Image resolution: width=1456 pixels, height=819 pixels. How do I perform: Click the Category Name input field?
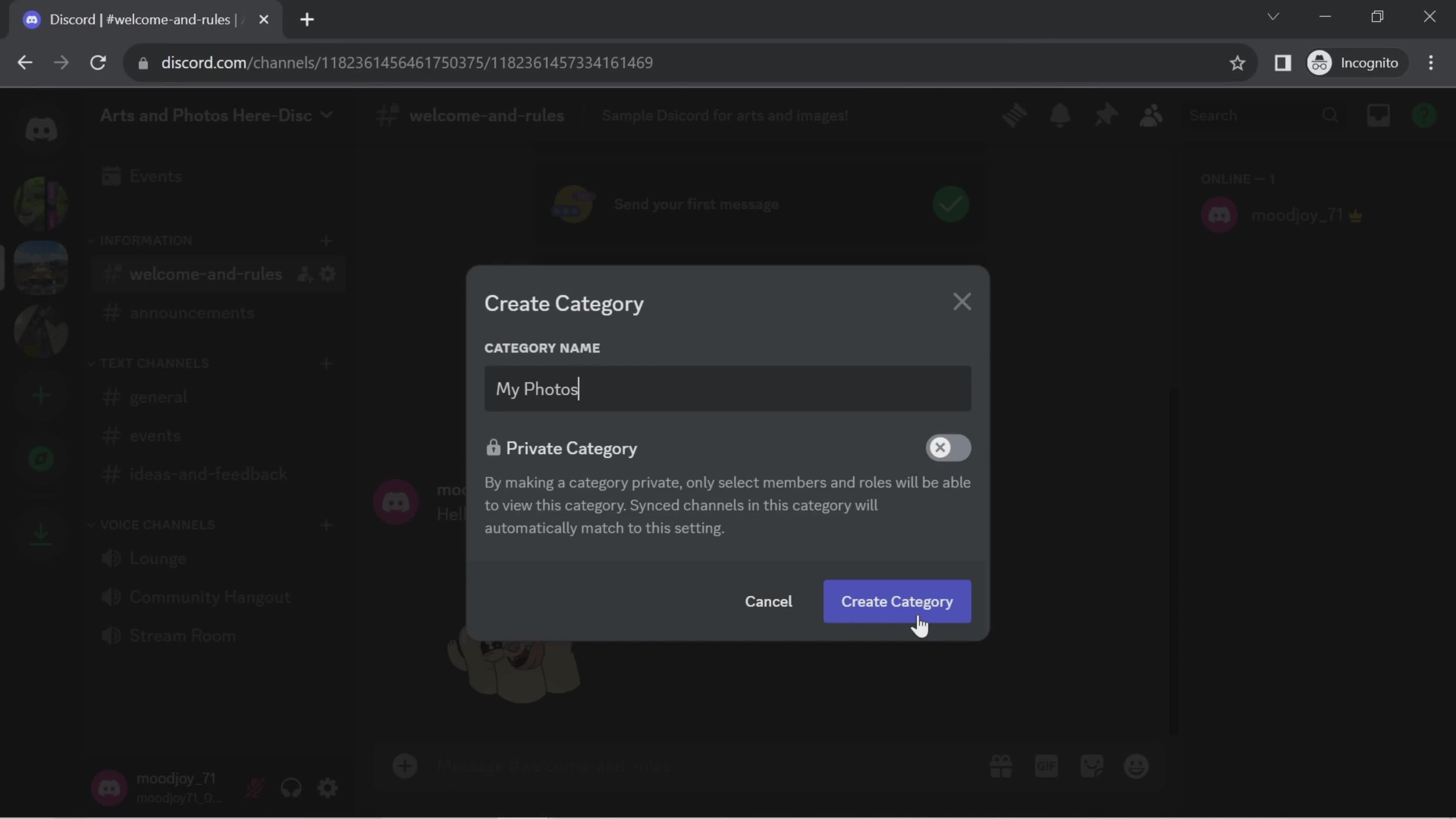(x=728, y=389)
